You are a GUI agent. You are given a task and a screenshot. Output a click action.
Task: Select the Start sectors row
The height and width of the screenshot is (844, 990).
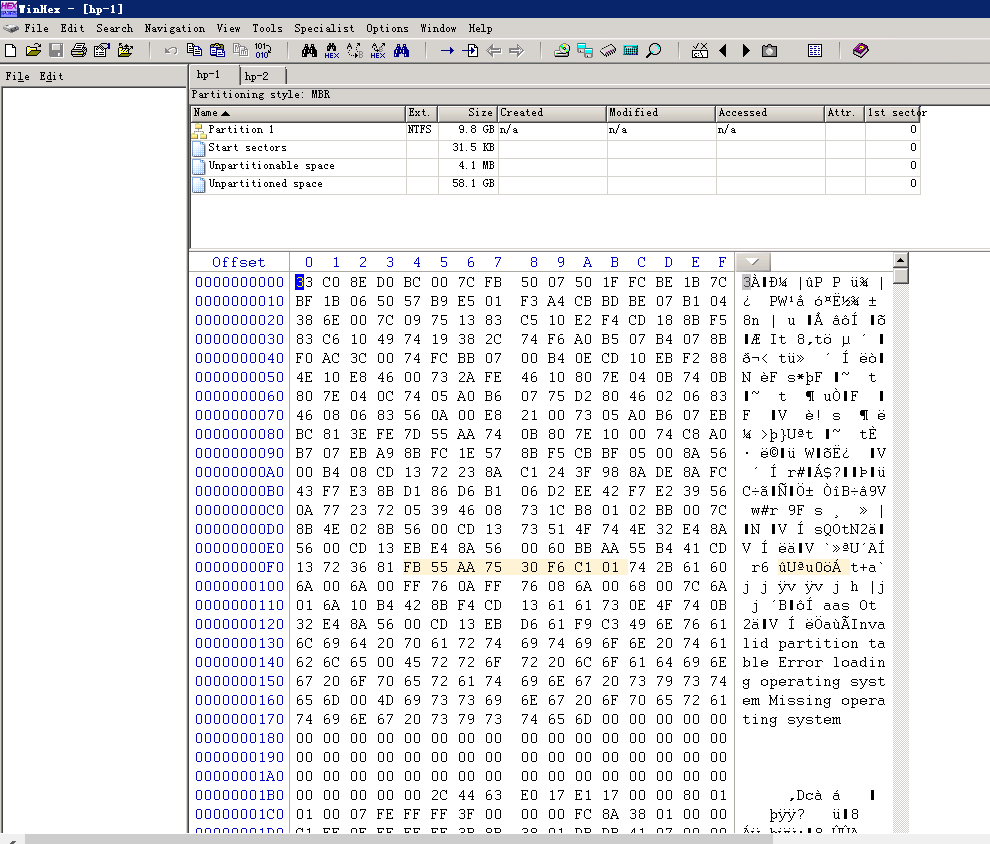pyautogui.click(x=555, y=148)
